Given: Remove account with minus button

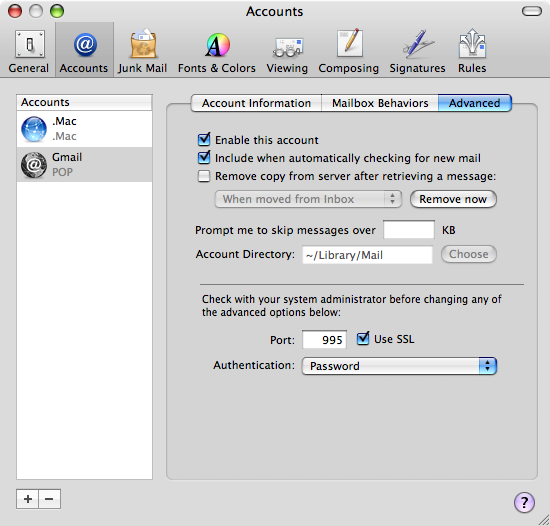Looking at the screenshot, I should point(49,499).
